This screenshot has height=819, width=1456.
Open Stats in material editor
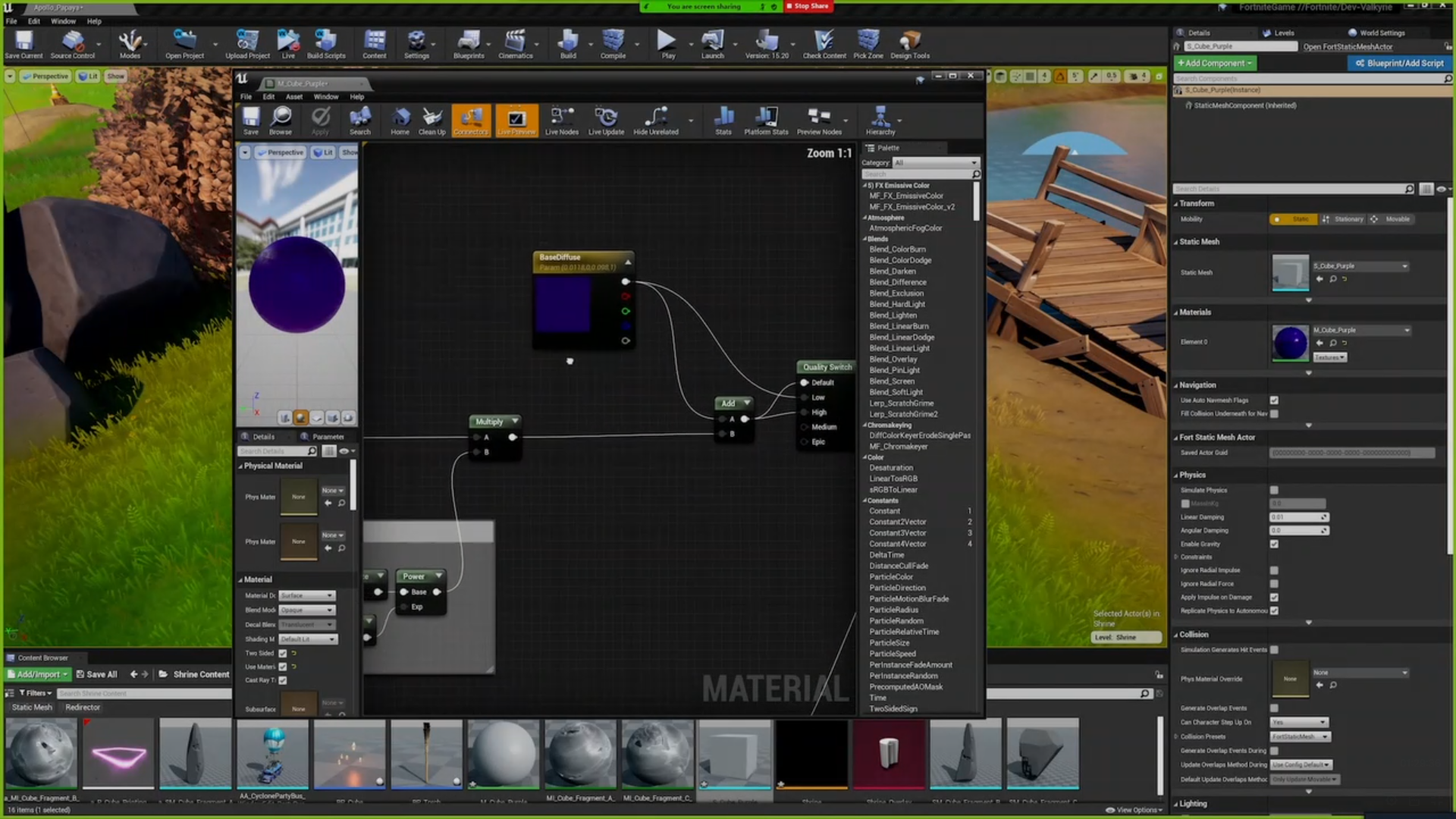[x=723, y=121]
